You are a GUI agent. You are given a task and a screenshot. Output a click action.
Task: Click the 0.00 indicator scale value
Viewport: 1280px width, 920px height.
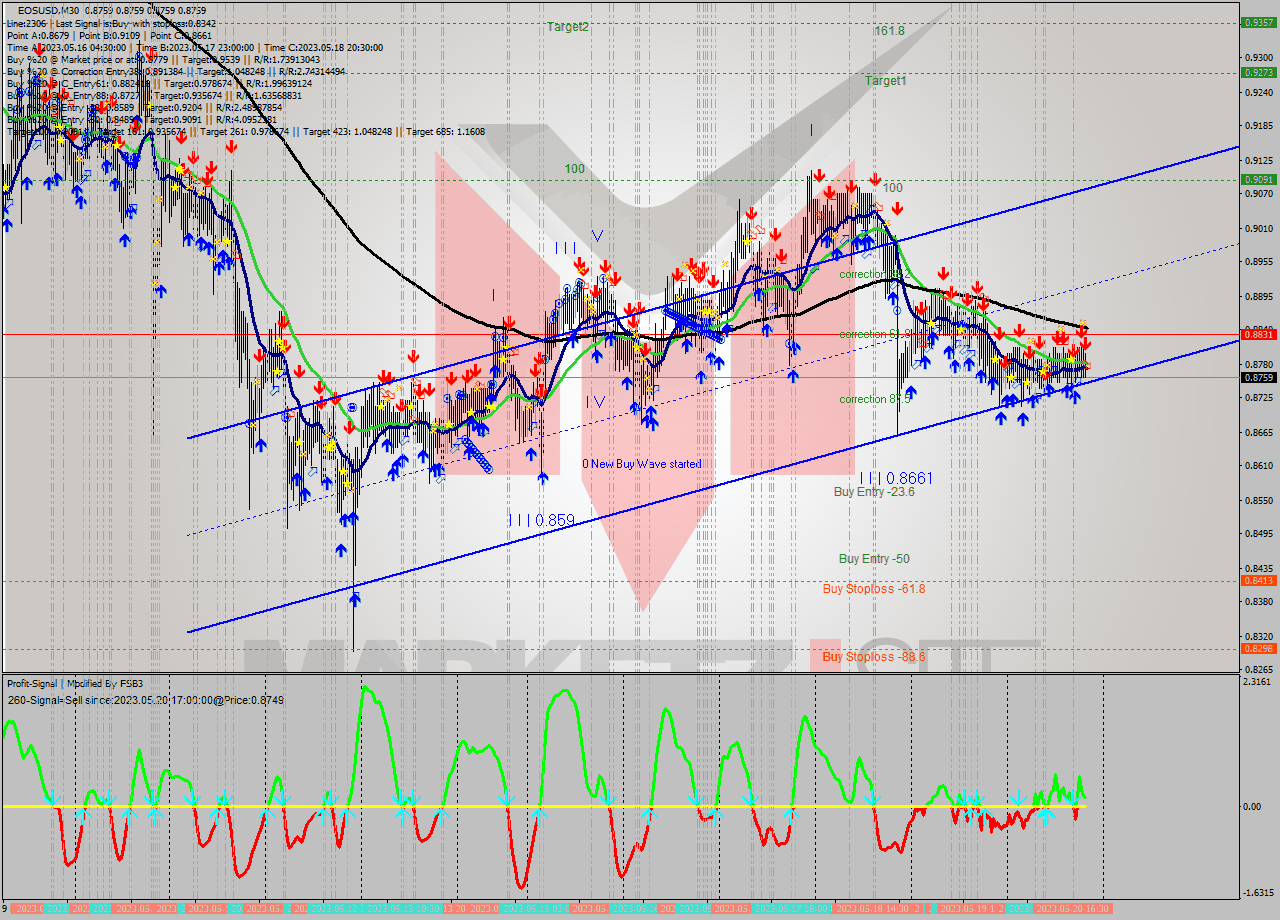coord(1254,806)
